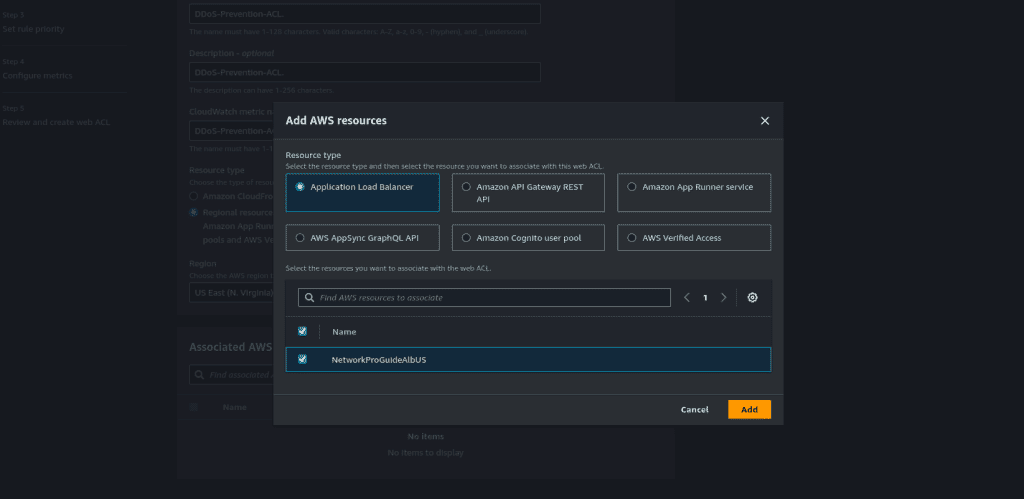Click the Description input field behind dialog
The height and width of the screenshot is (499, 1024).
tap(364, 72)
